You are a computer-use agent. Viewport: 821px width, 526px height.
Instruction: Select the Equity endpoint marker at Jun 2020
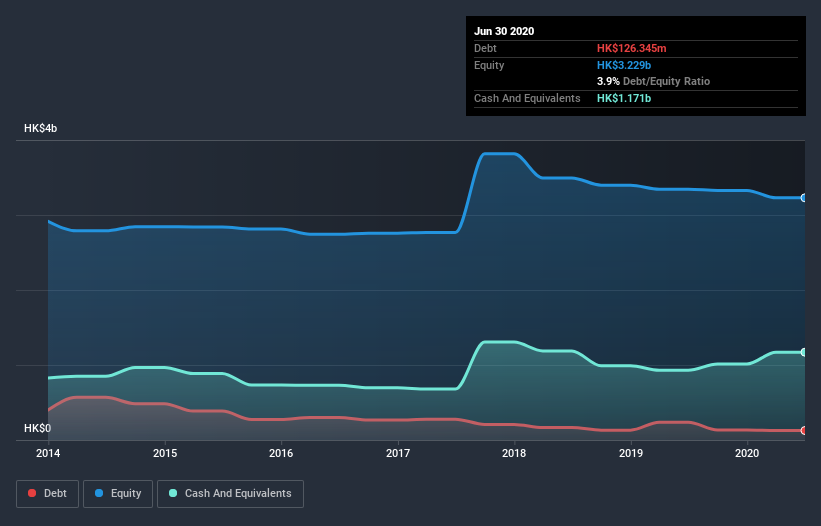click(804, 198)
